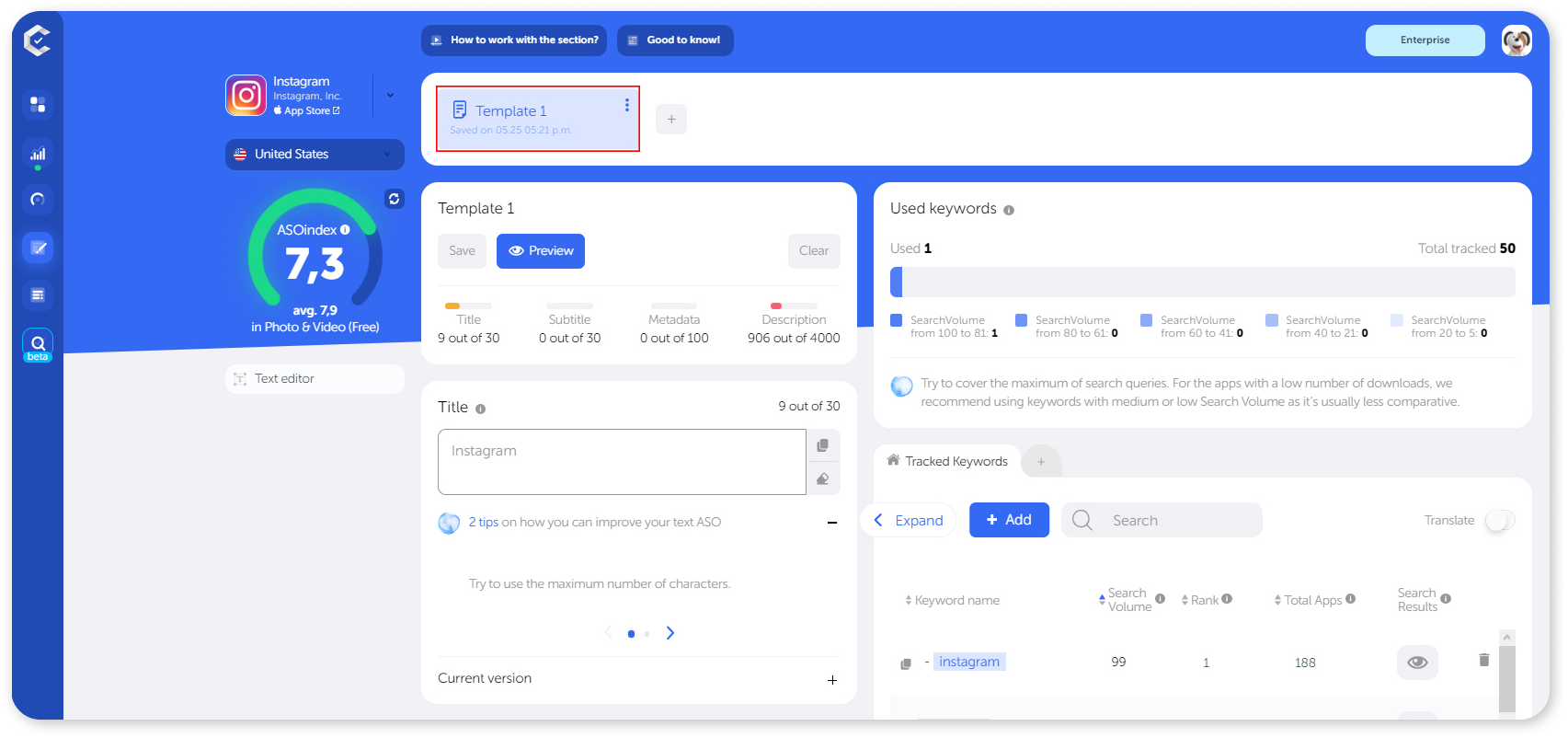Open the analytics bar chart sidebar icon

(x=38, y=154)
